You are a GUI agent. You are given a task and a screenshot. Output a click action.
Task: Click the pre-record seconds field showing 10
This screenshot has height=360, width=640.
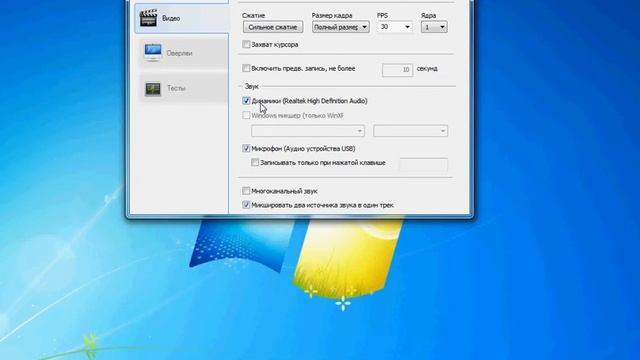397,70
